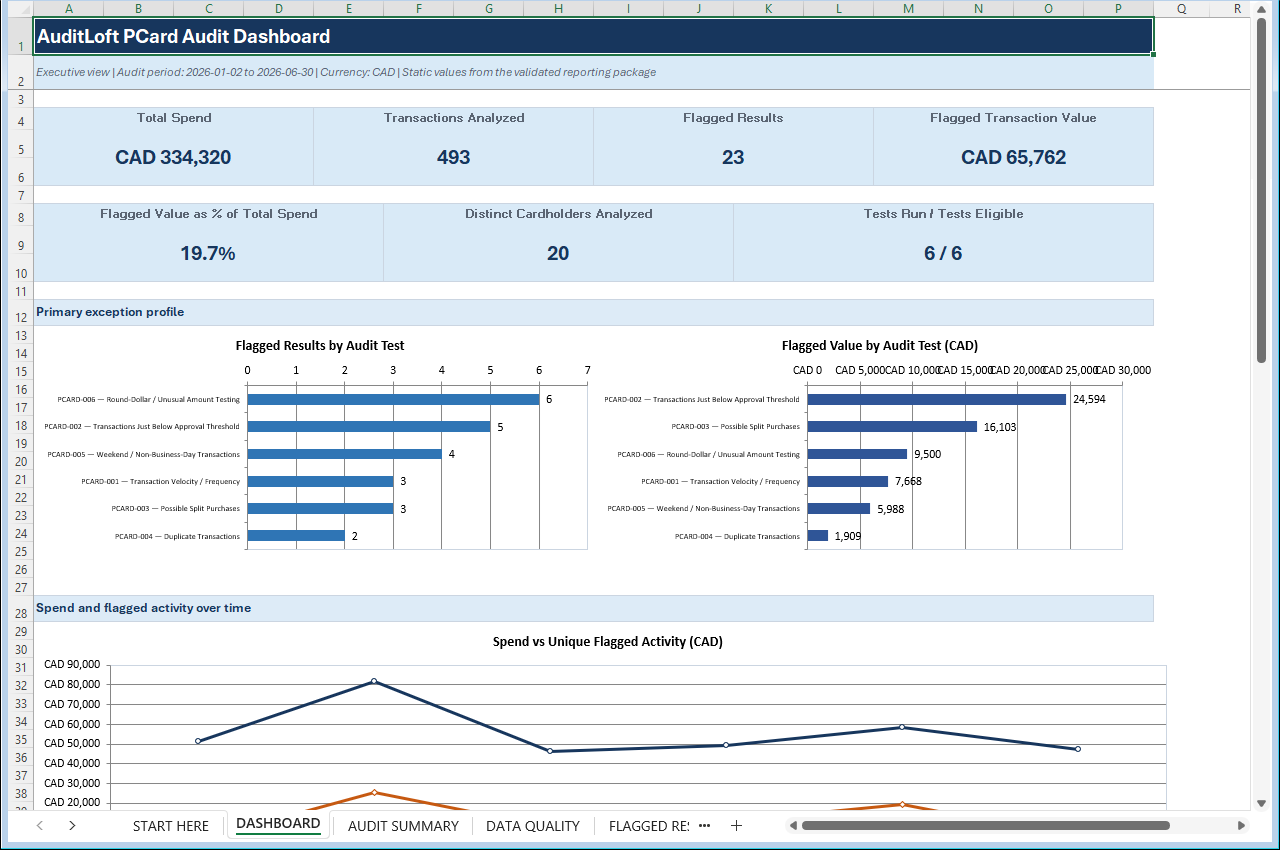Screen dimensions: 1280x850
Task: Select row 1 header
Action: tap(21, 37)
